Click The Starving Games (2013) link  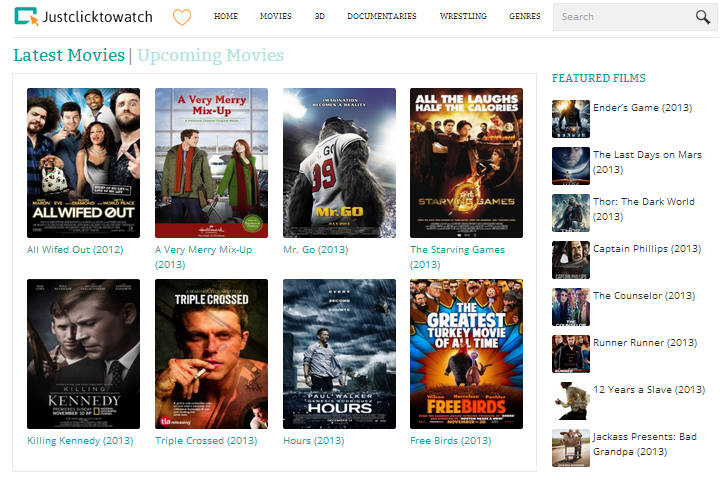[x=457, y=257]
